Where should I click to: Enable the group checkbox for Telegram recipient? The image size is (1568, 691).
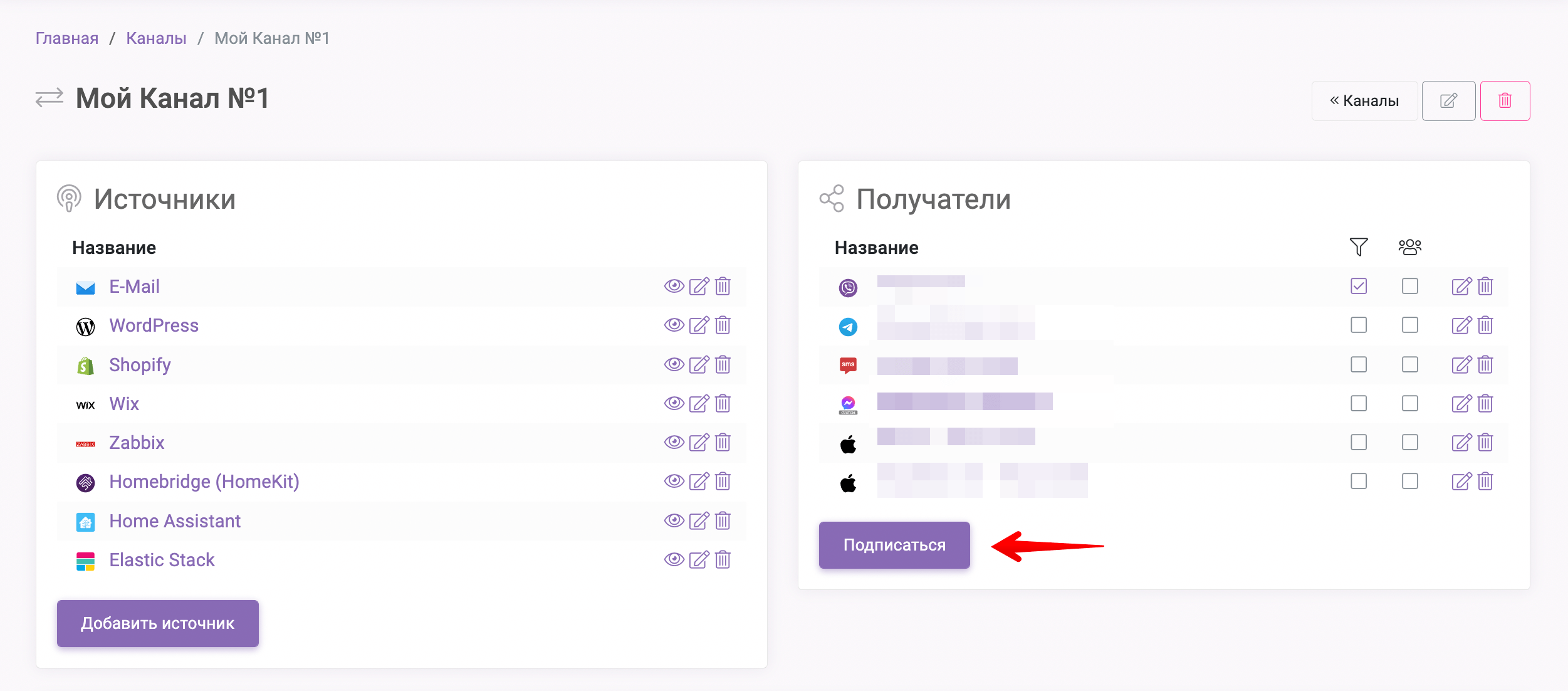(x=1410, y=325)
